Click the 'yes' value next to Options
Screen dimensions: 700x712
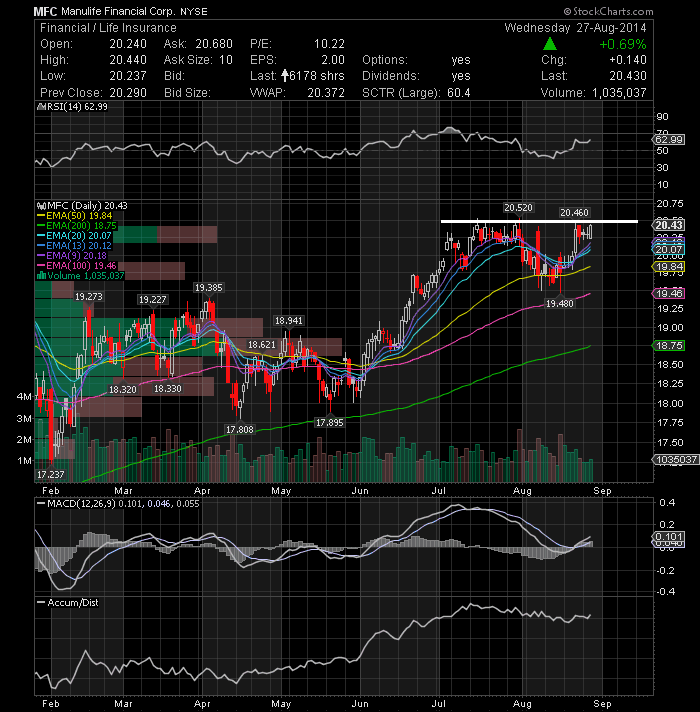pos(461,60)
